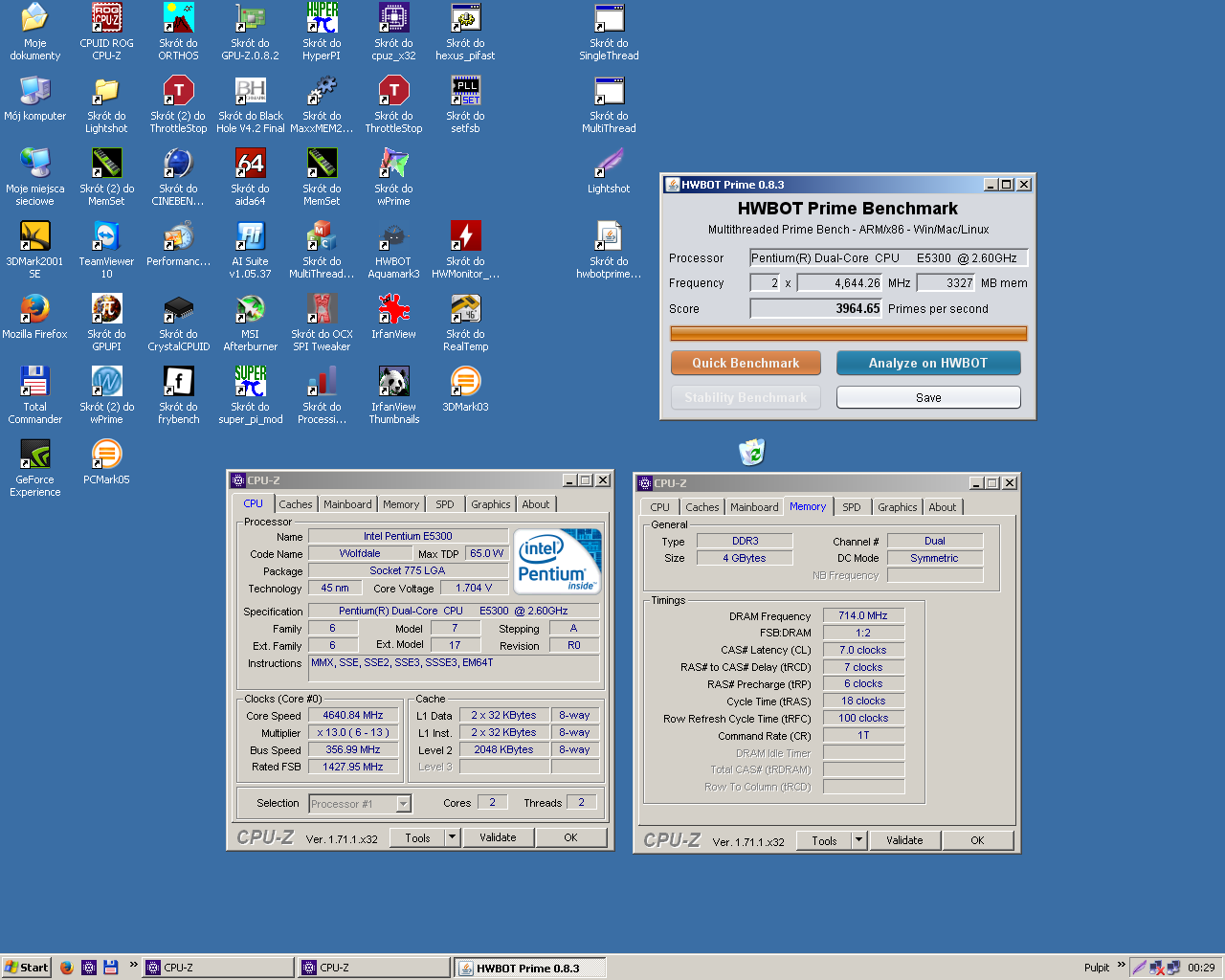
Task: Click Analyze on HWBOT button
Action: 928,363
